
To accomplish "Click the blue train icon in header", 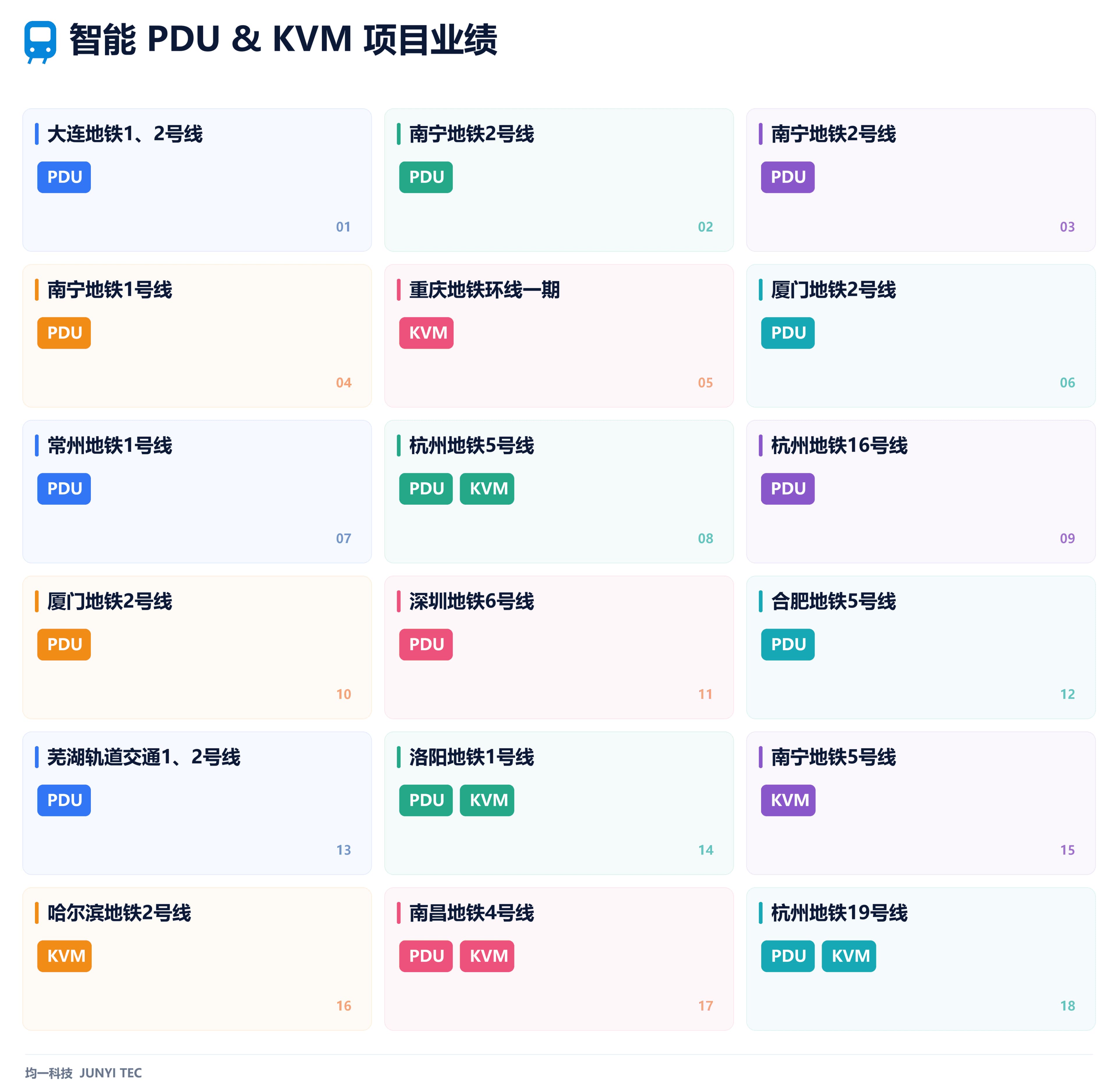I will pyautogui.click(x=40, y=42).
